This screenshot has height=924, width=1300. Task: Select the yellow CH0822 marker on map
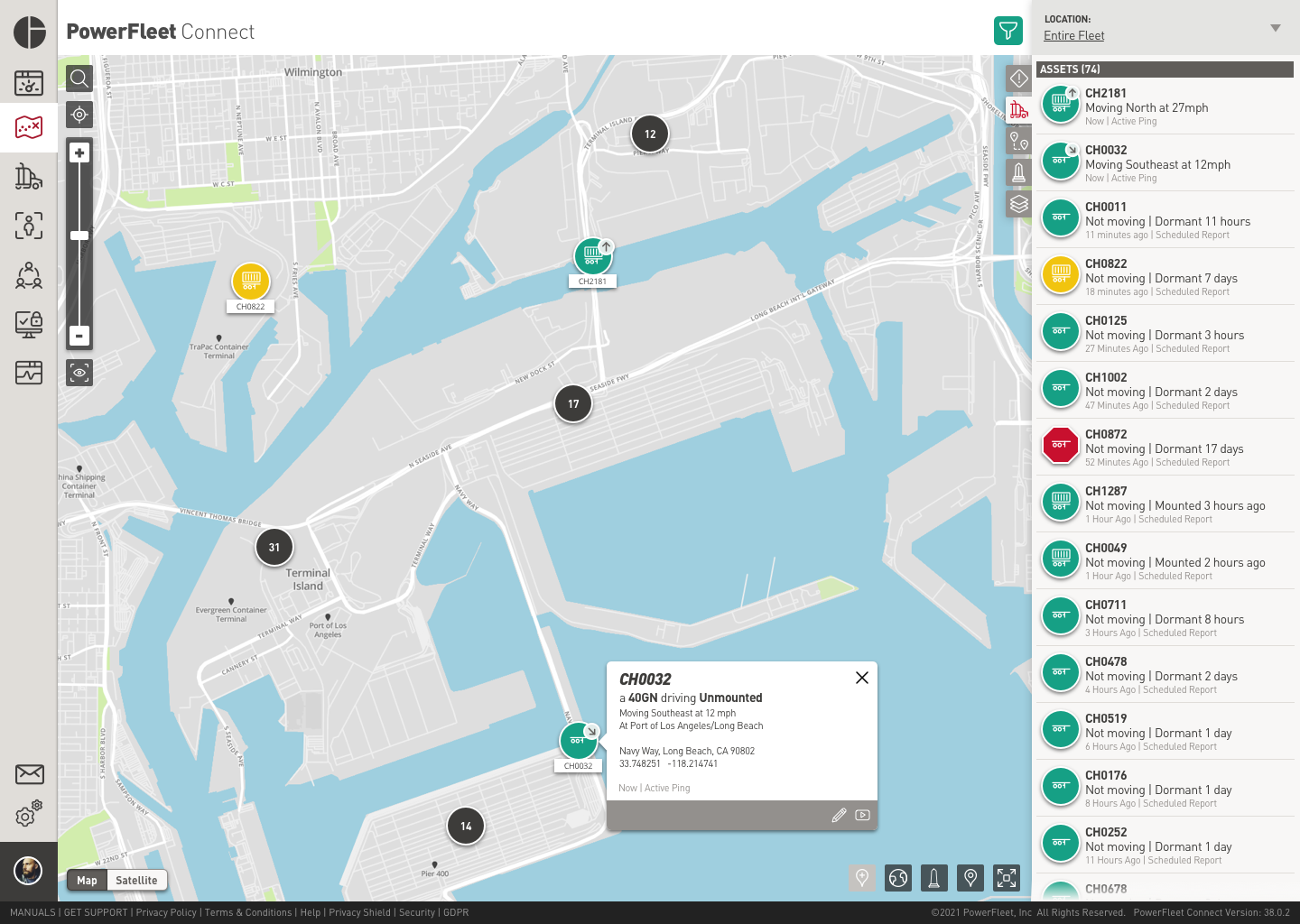[251, 282]
